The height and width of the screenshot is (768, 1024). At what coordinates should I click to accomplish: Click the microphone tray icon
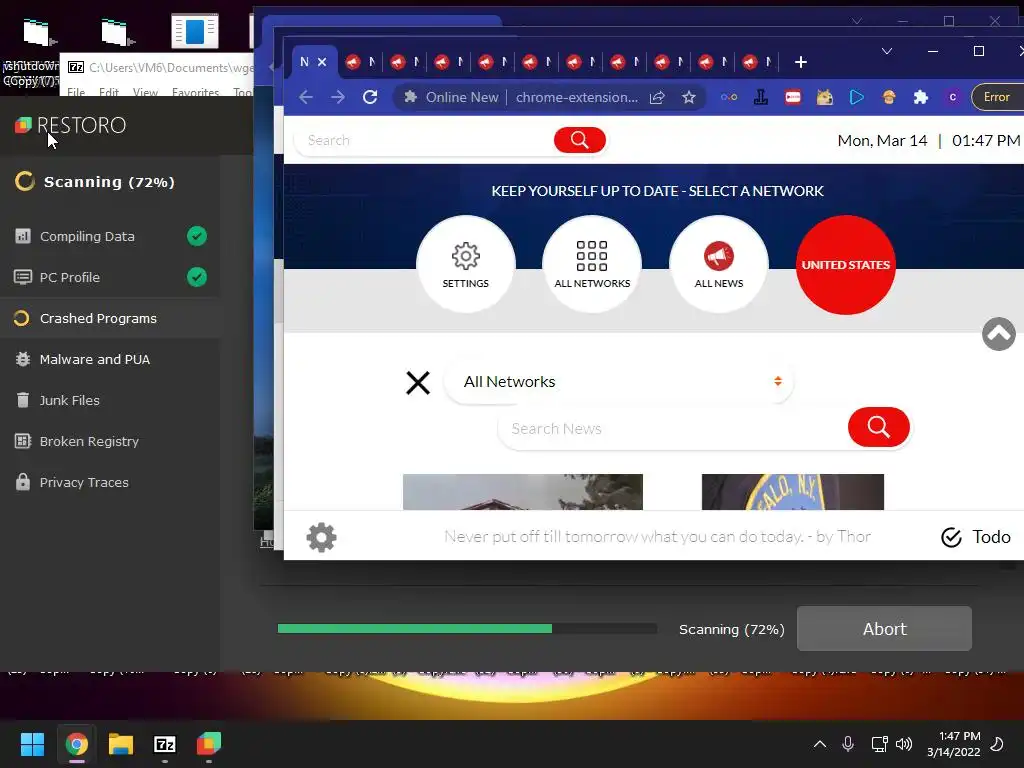coord(848,744)
